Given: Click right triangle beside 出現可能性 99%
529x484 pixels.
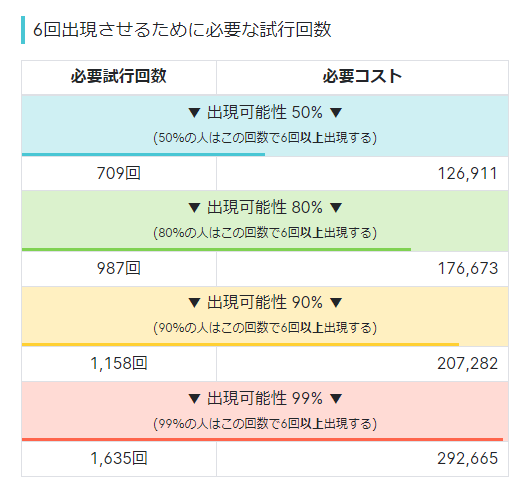Looking at the screenshot, I should pyautogui.click(x=336, y=398).
